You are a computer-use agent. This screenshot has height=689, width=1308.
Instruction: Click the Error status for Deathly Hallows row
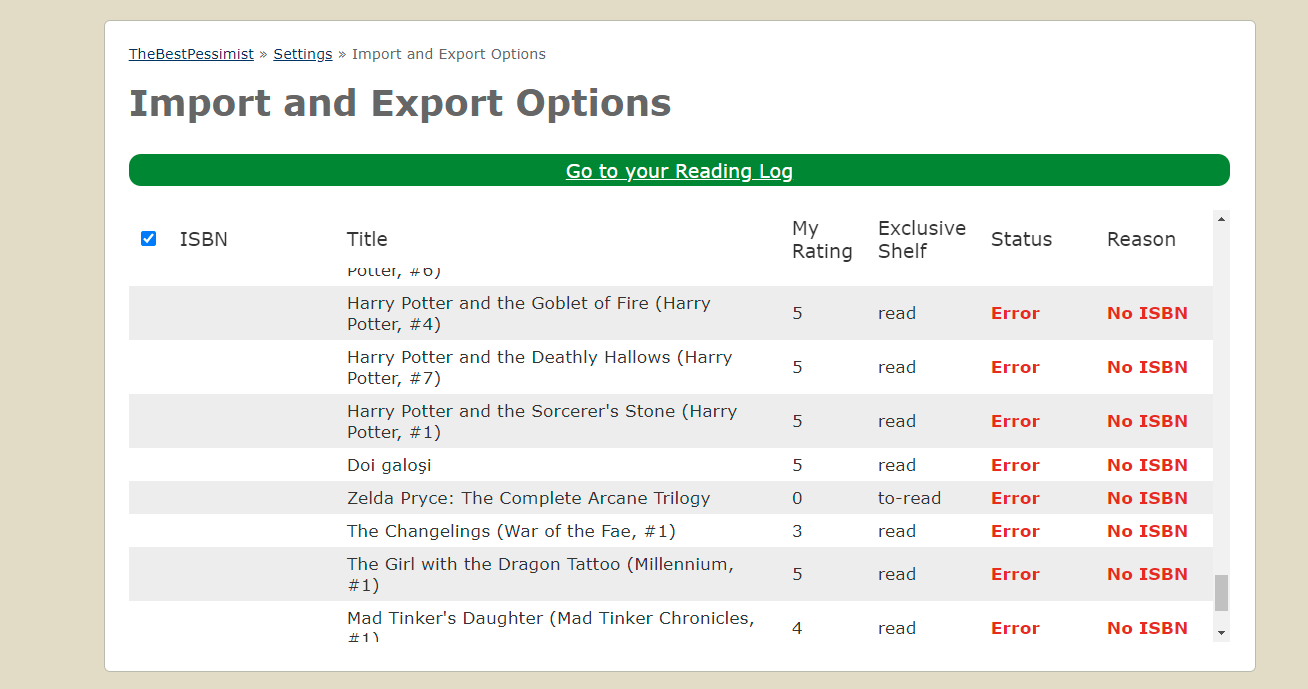1015,367
